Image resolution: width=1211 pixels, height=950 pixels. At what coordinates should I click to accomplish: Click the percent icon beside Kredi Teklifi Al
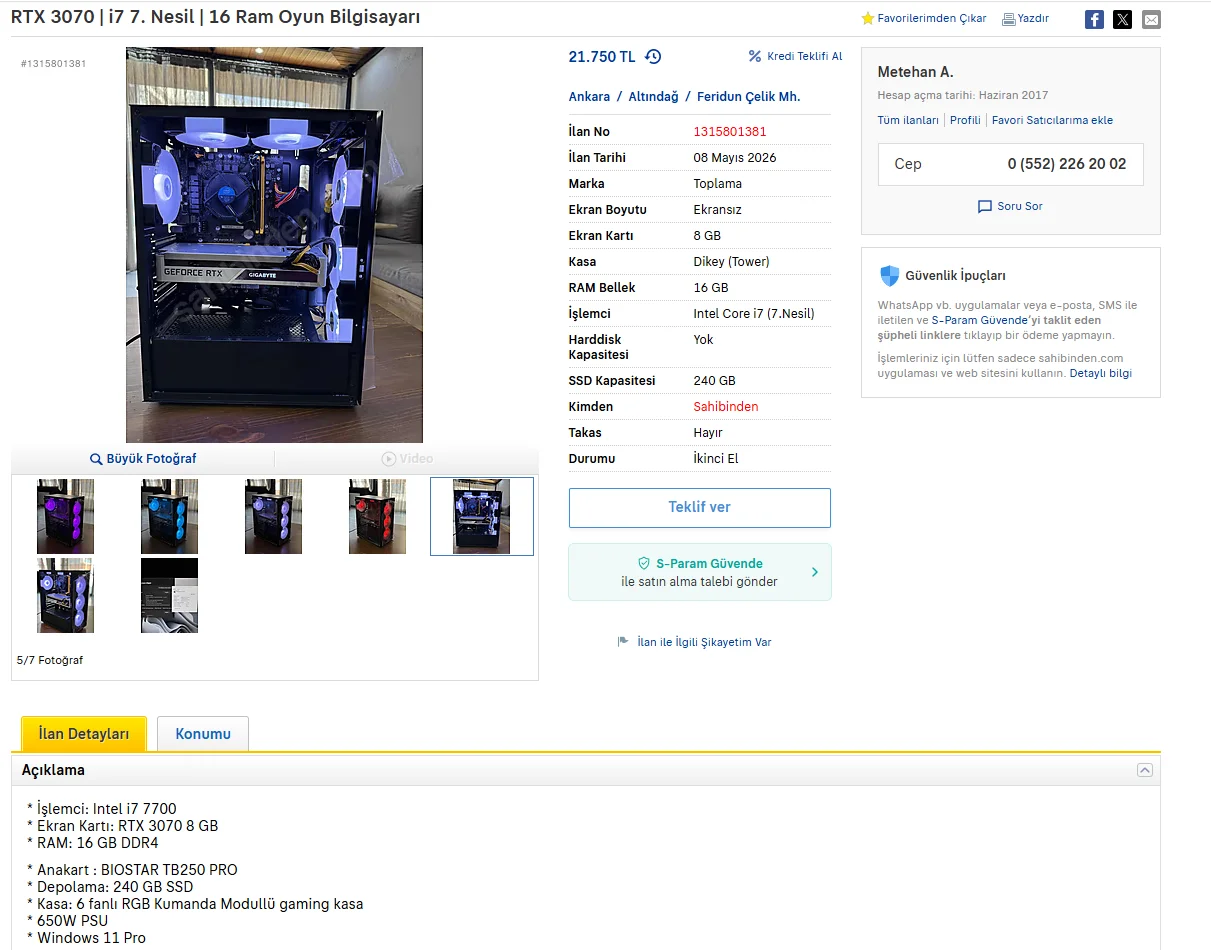(755, 56)
